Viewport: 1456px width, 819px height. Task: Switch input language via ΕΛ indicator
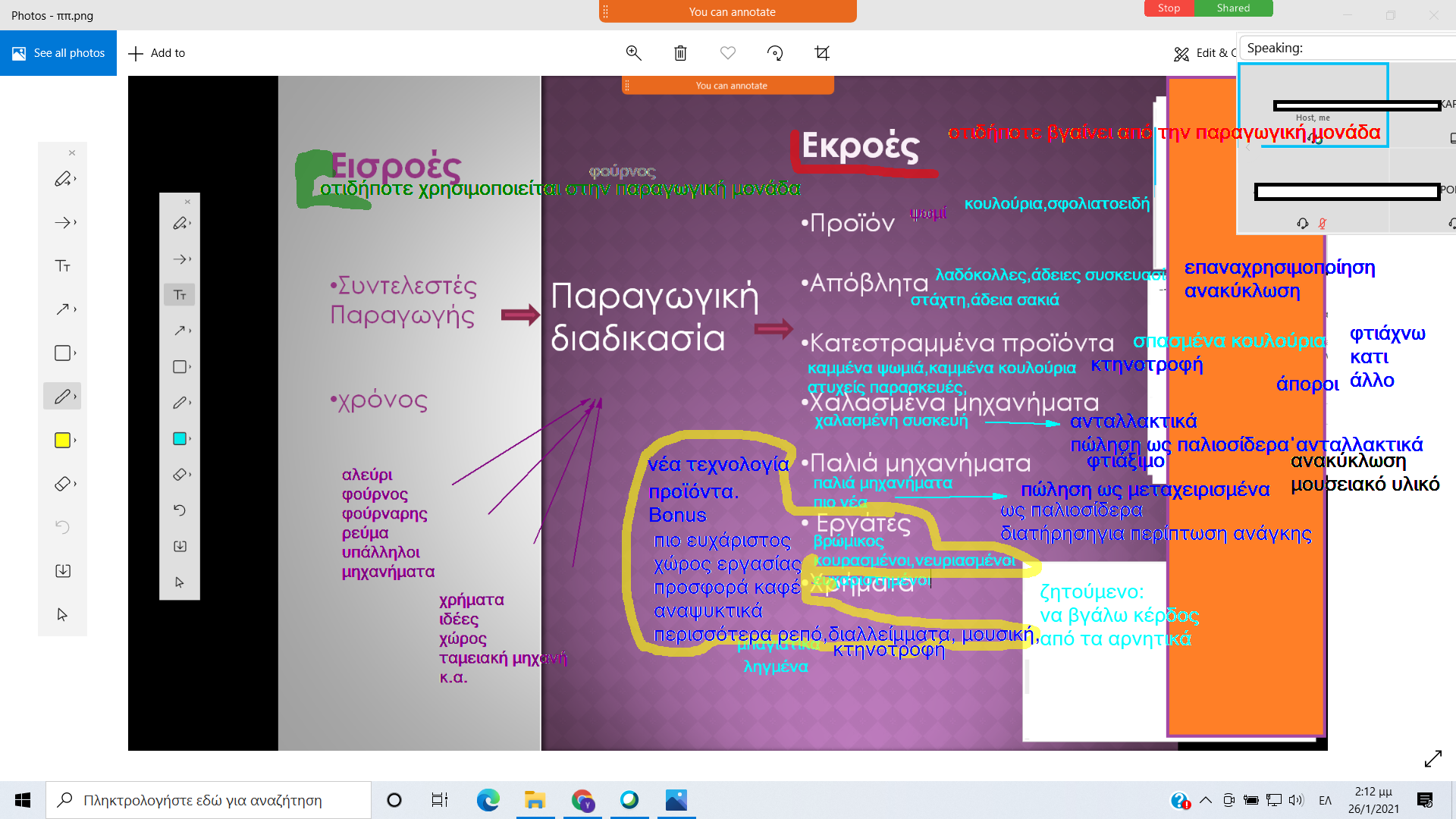point(1325,800)
